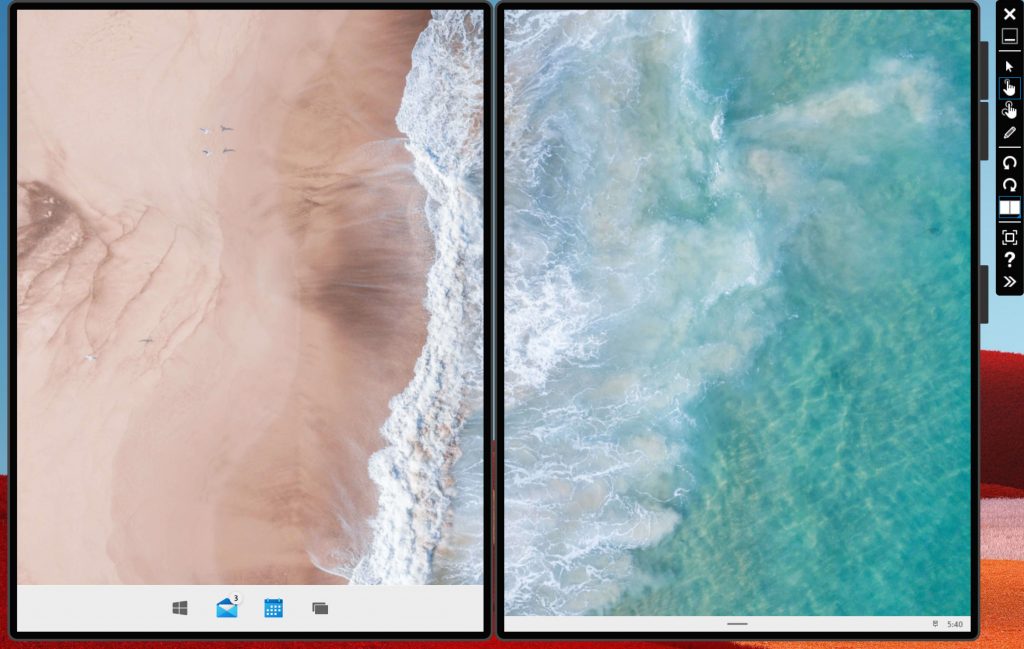
Task: Click the handle bar on right screen taskbar
Action: tap(737, 624)
